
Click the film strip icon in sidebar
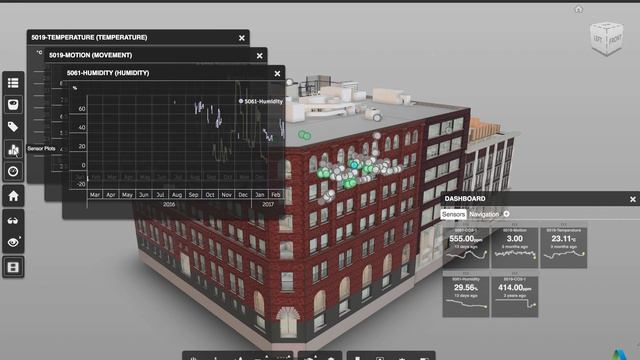(13, 267)
